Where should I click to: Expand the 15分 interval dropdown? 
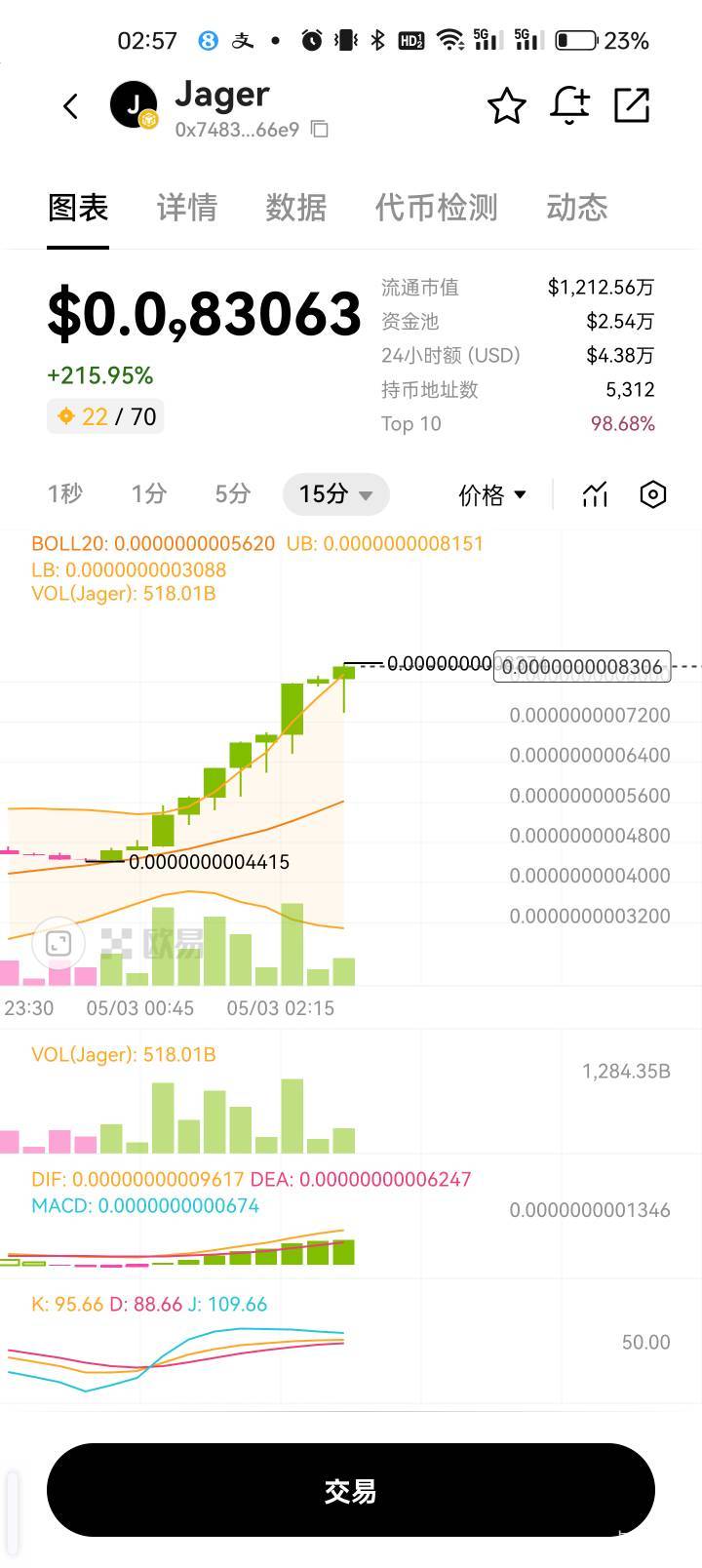(x=336, y=494)
